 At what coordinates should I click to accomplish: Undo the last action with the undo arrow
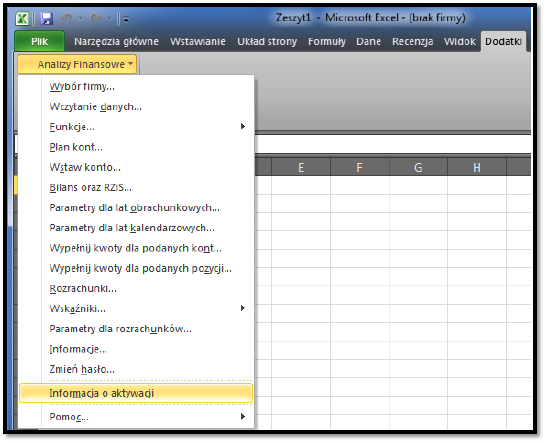tap(67, 18)
